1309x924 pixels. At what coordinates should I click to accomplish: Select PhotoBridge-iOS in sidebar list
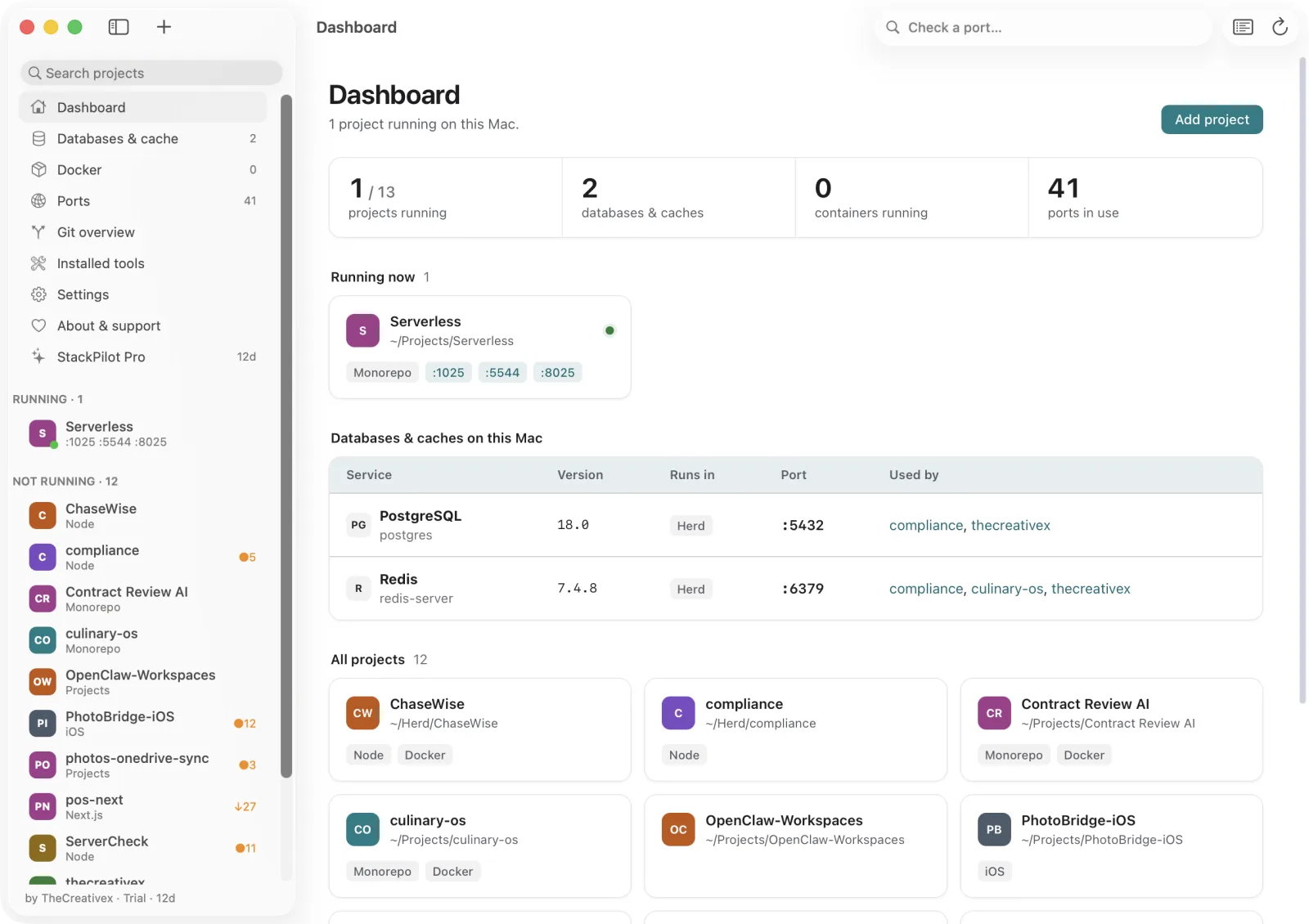point(143,723)
